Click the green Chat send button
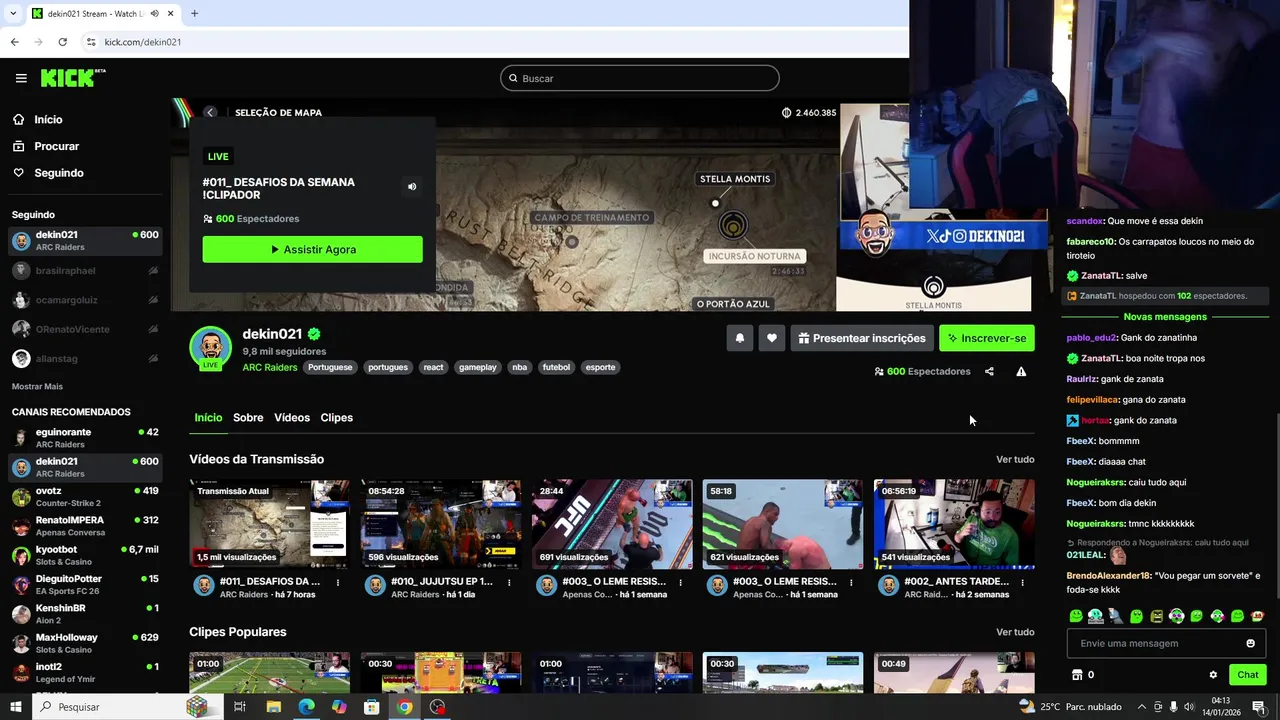This screenshot has height=720, width=1280. pyautogui.click(x=1247, y=675)
